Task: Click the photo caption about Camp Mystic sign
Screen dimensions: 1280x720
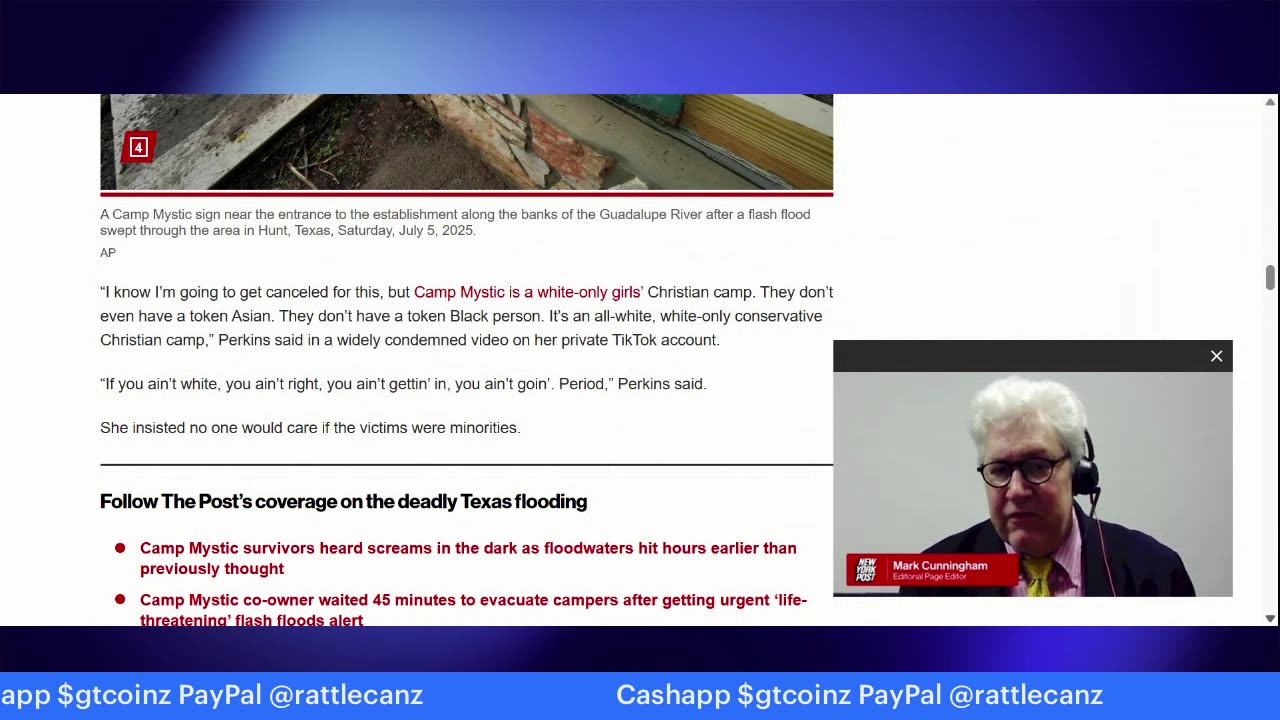Action: (455, 222)
